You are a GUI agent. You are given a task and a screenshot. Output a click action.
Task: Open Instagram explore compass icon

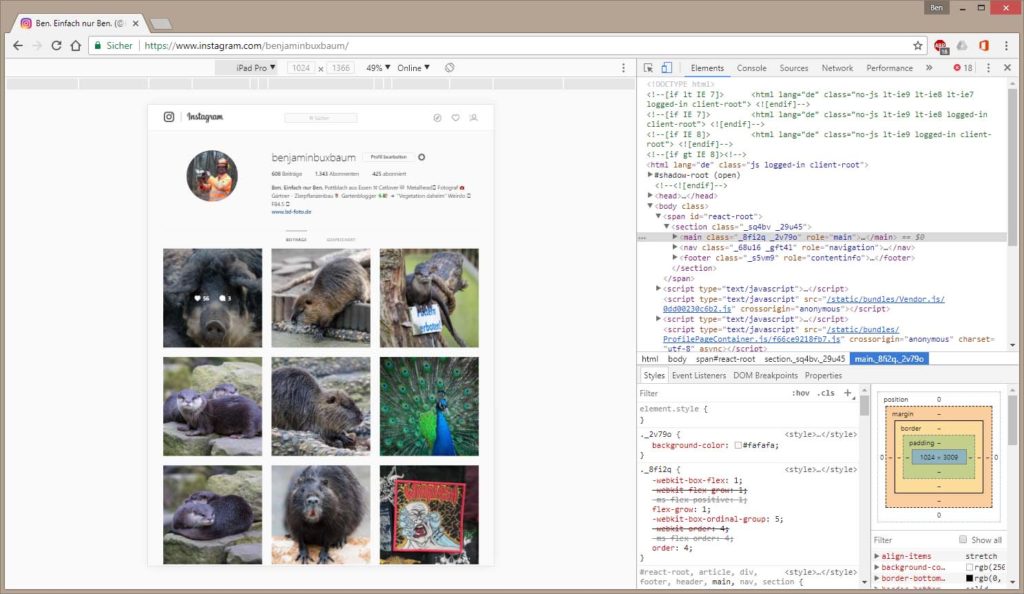437,117
